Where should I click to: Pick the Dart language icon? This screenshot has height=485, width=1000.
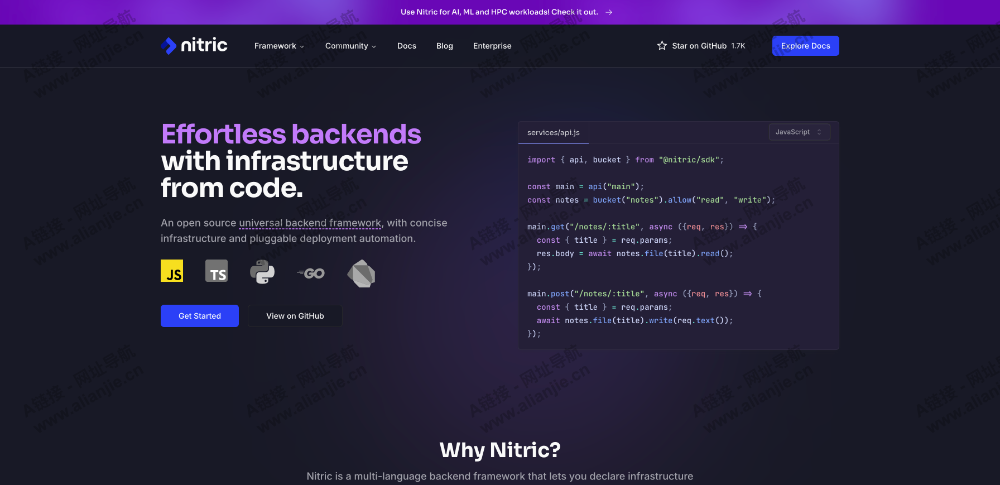pyautogui.click(x=361, y=274)
